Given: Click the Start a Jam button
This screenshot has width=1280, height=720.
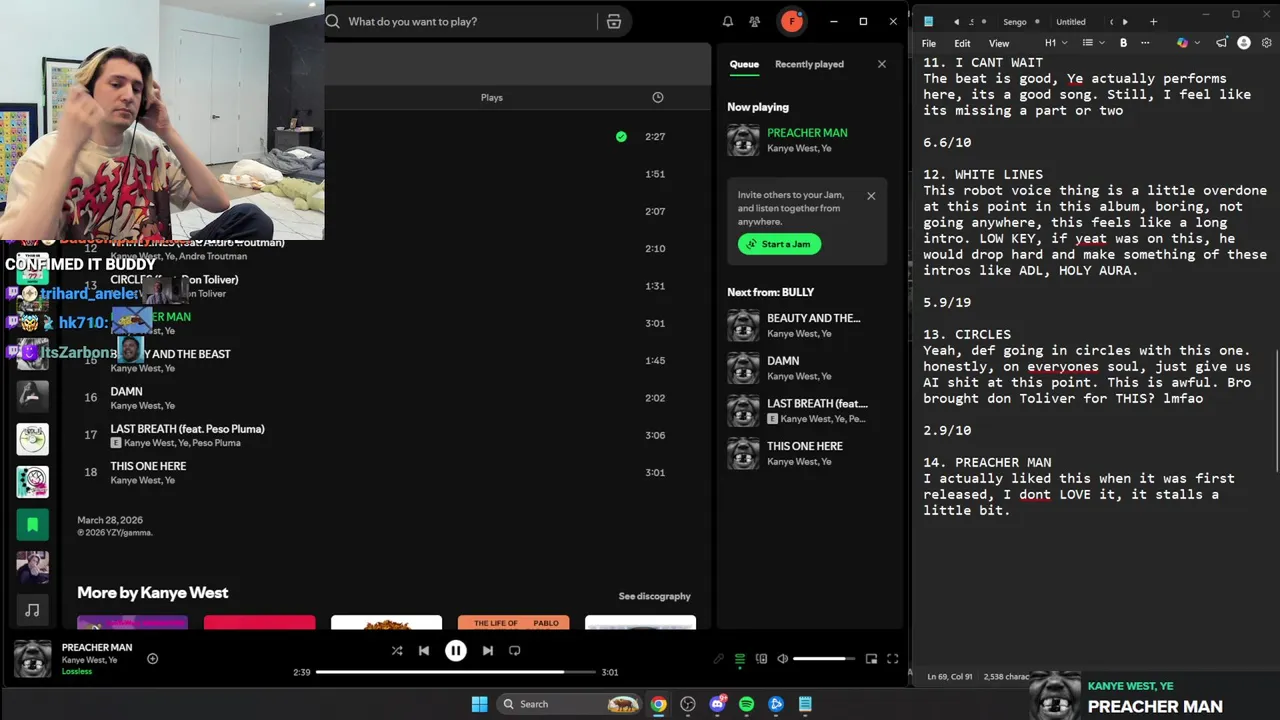Looking at the screenshot, I should 779,244.
